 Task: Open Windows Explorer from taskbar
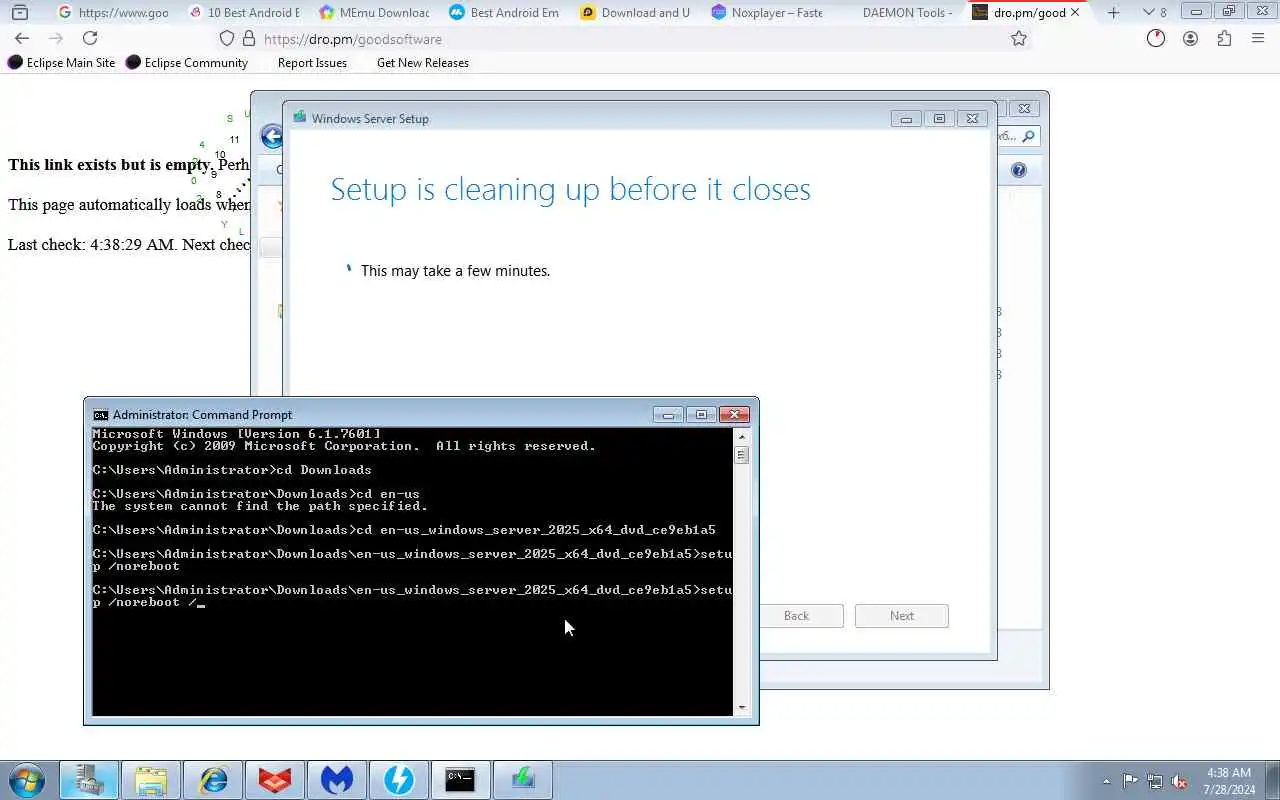tap(151, 780)
